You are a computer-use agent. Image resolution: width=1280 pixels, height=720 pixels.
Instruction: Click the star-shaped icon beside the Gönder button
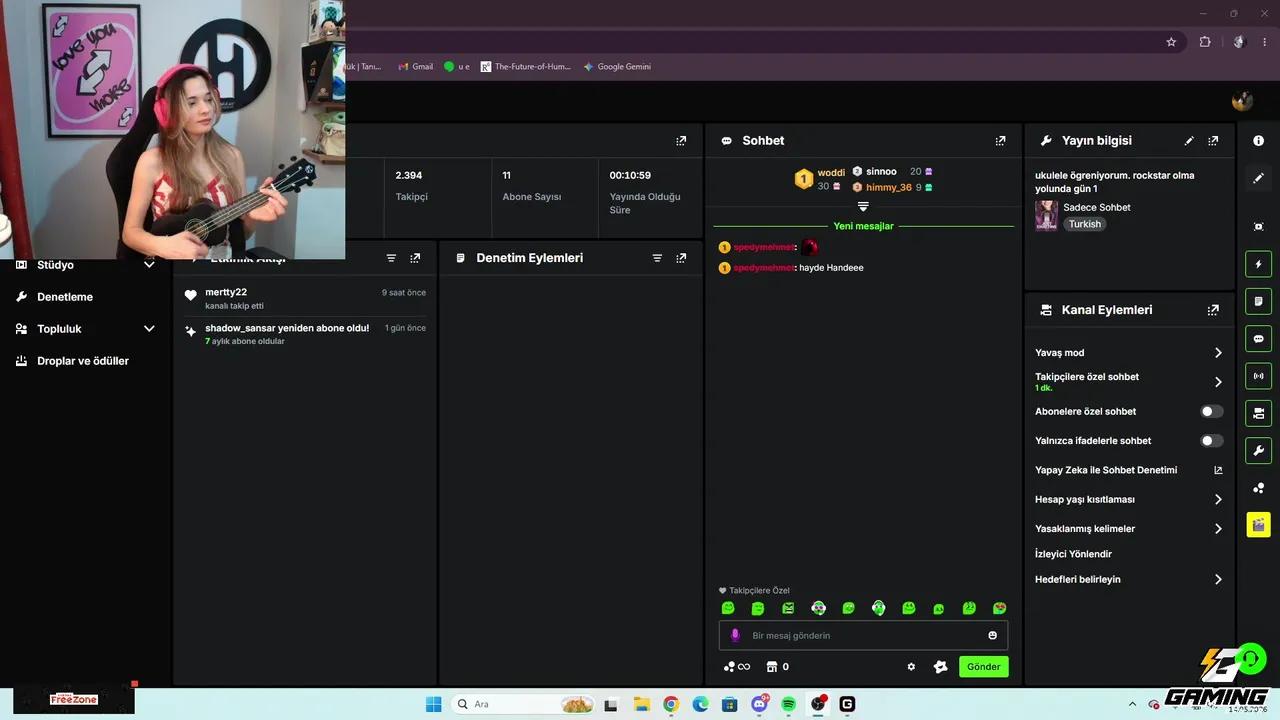point(940,667)
